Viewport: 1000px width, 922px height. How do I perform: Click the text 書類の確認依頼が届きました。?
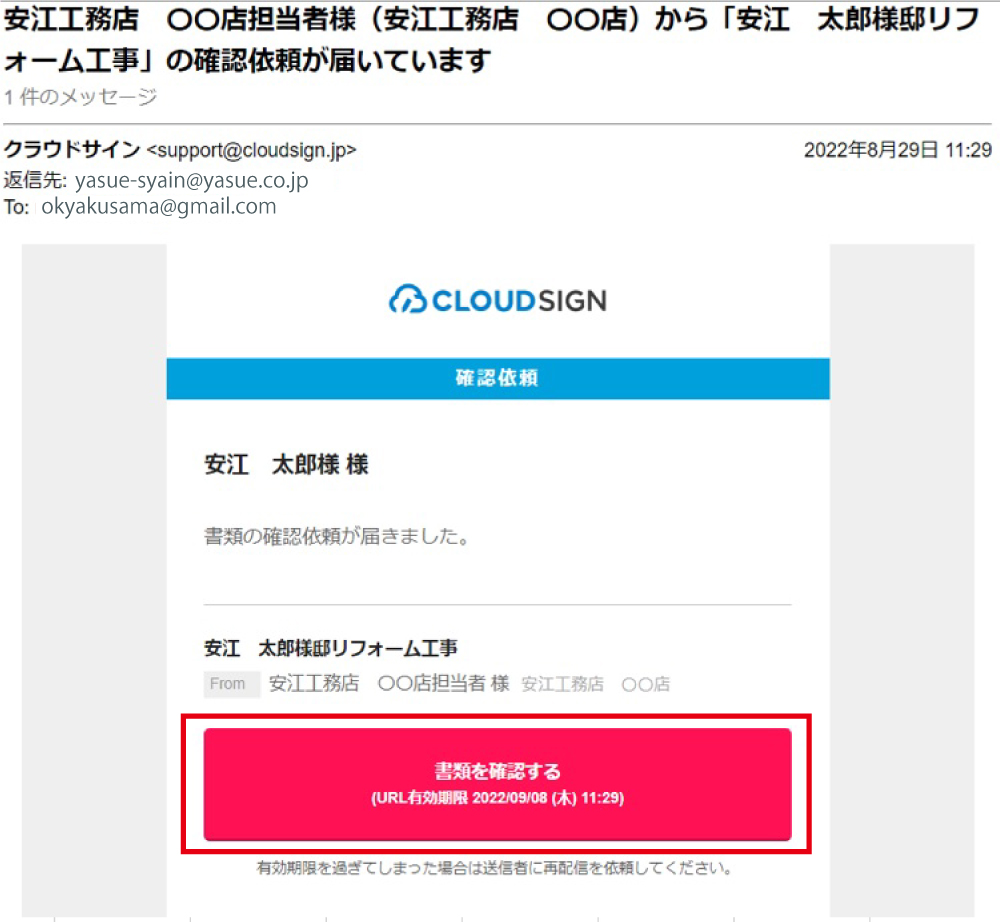point(337,536)
